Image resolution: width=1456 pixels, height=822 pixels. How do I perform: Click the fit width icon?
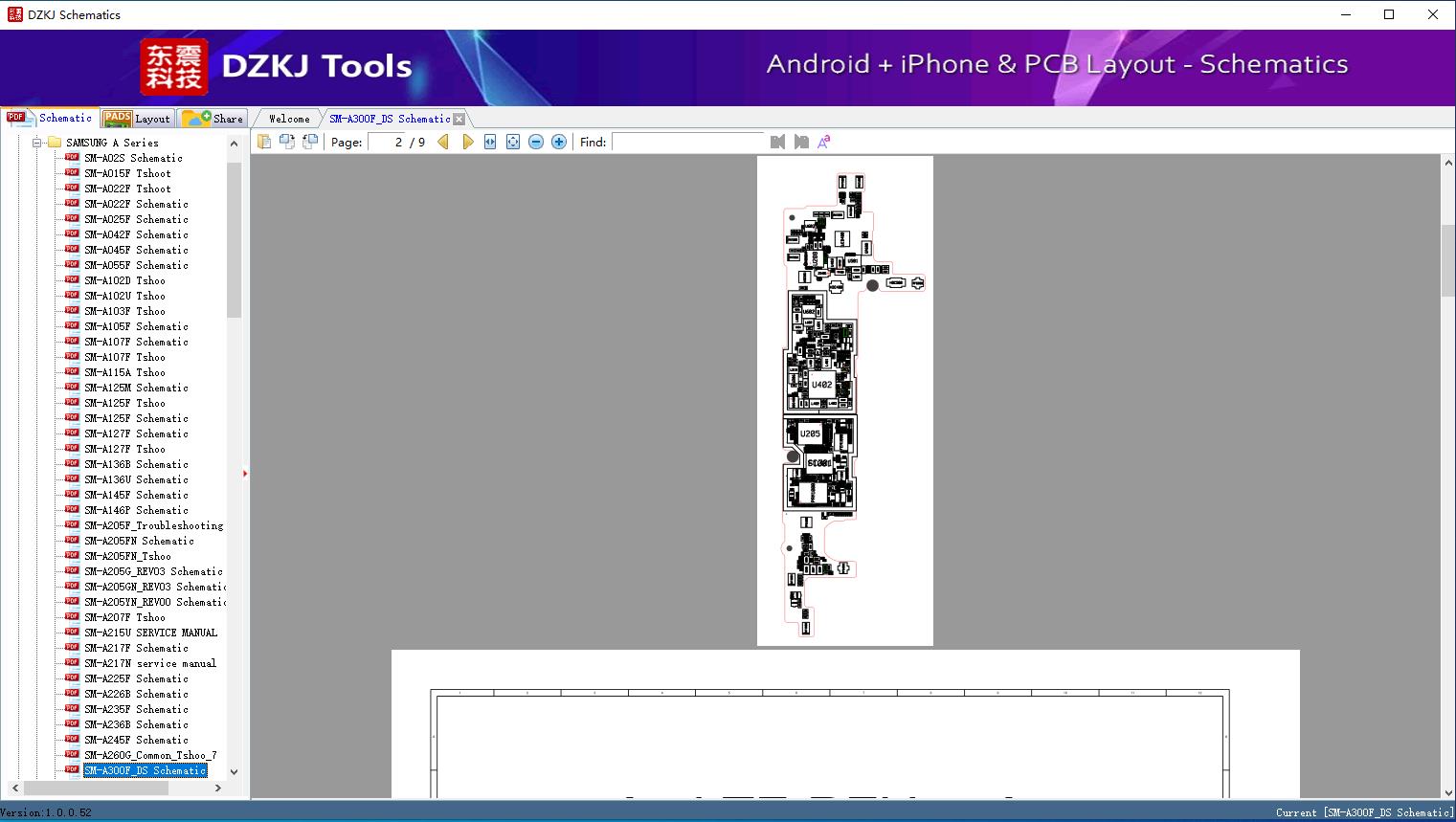(490, 142)
